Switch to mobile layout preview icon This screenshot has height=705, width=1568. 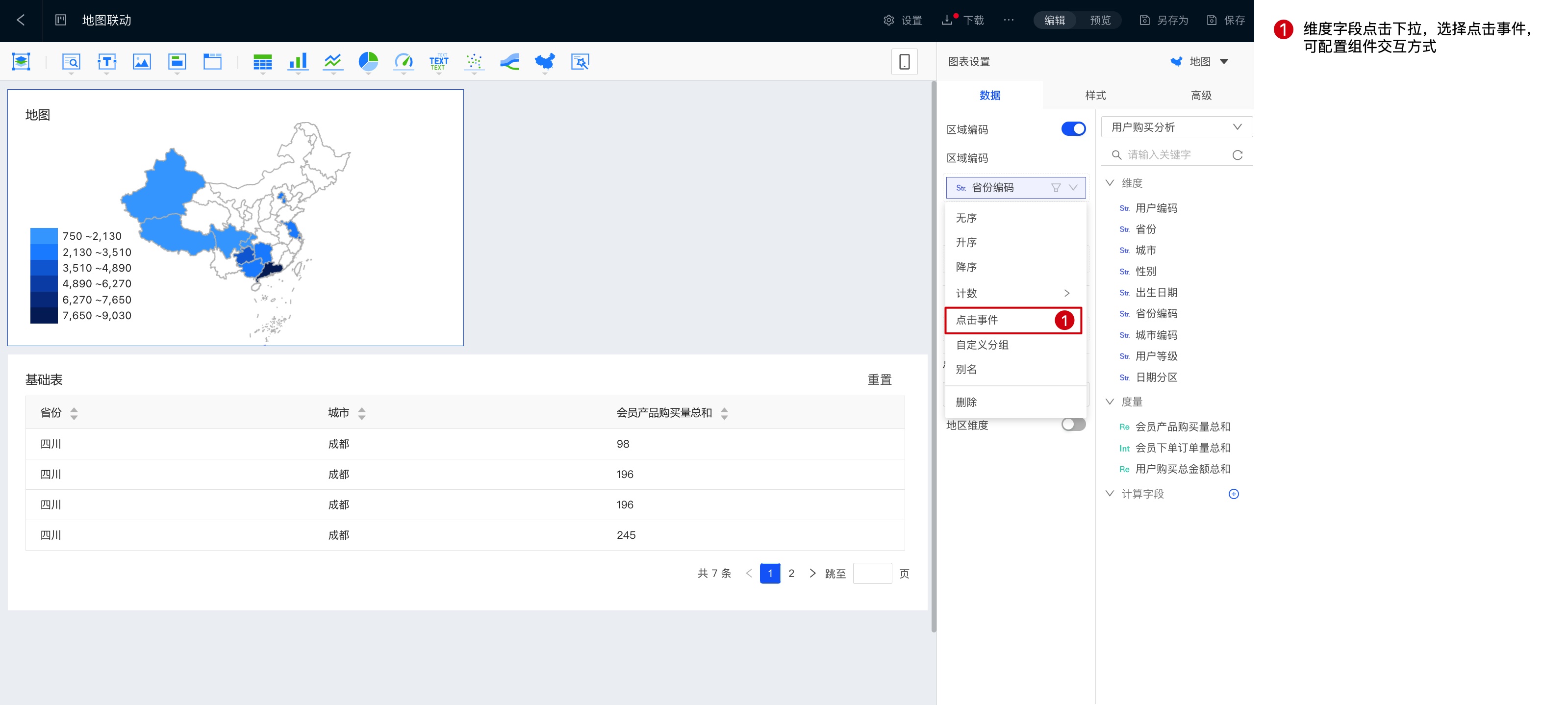click(905, 61)
